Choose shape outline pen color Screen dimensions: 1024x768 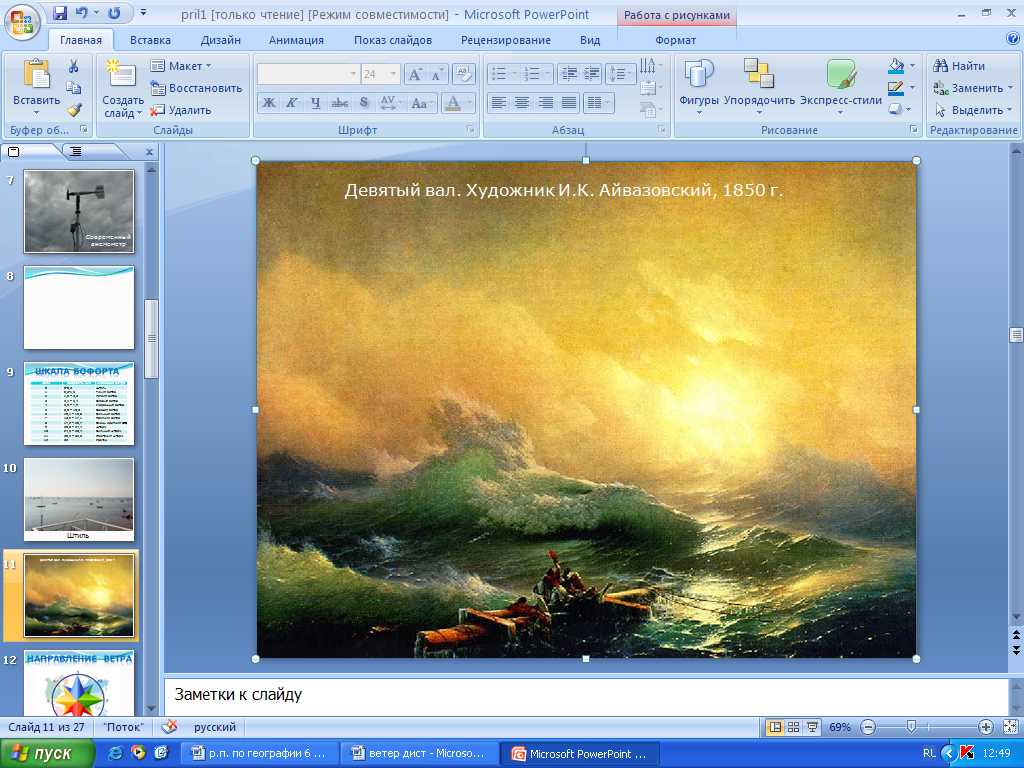(x=896, y=88)
